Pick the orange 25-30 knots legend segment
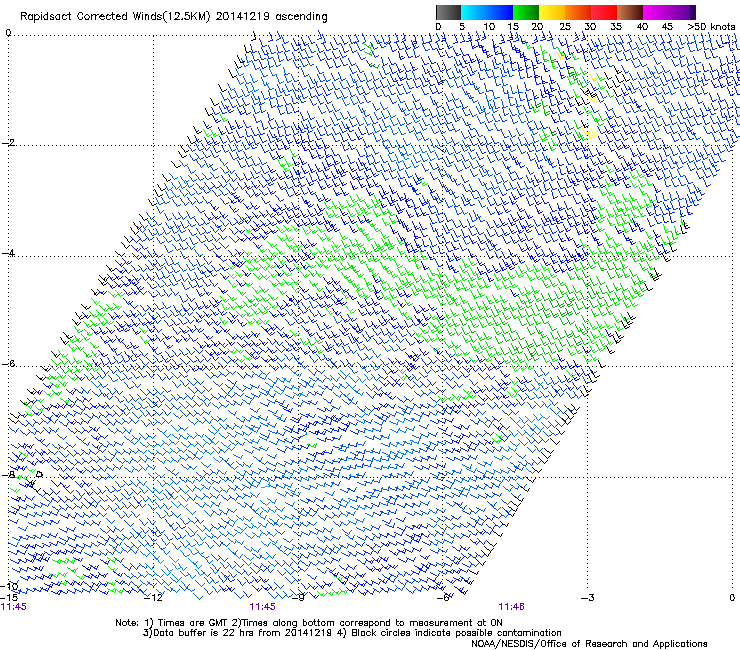The image size is (740, 650). pos(578,12)
